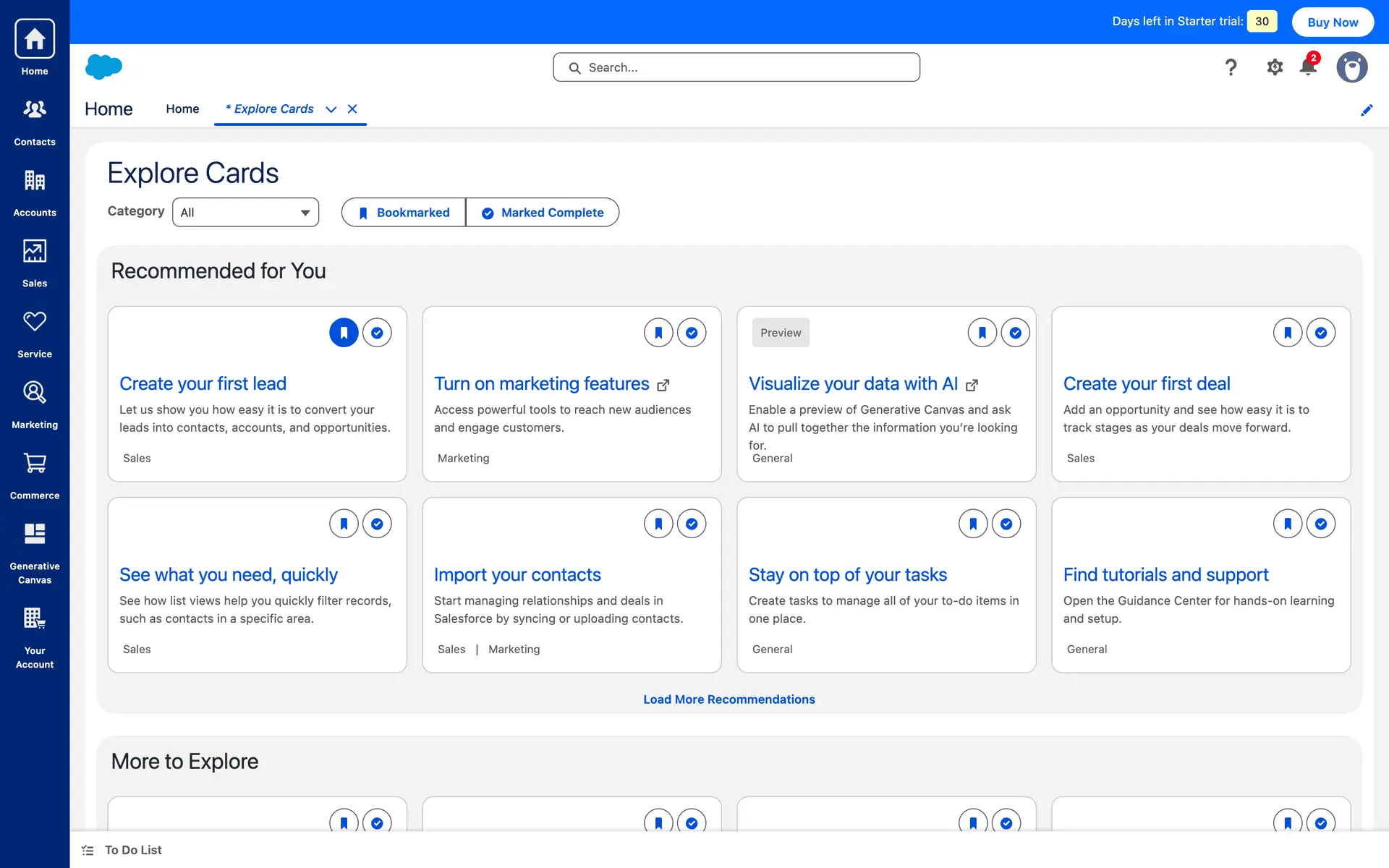This screenshot has width=1389, height=868.
Task: Remove bookmark on Create your first lead
Action: [x=344, y=333]
